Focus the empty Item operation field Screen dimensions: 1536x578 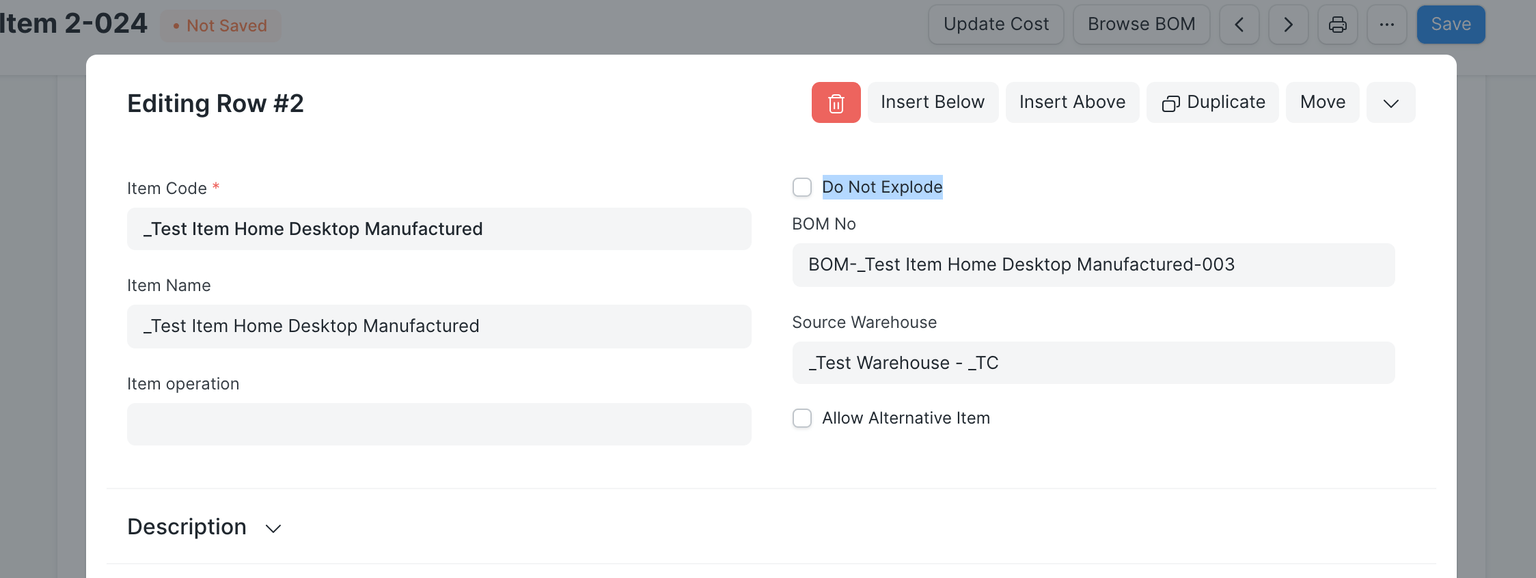438,424
